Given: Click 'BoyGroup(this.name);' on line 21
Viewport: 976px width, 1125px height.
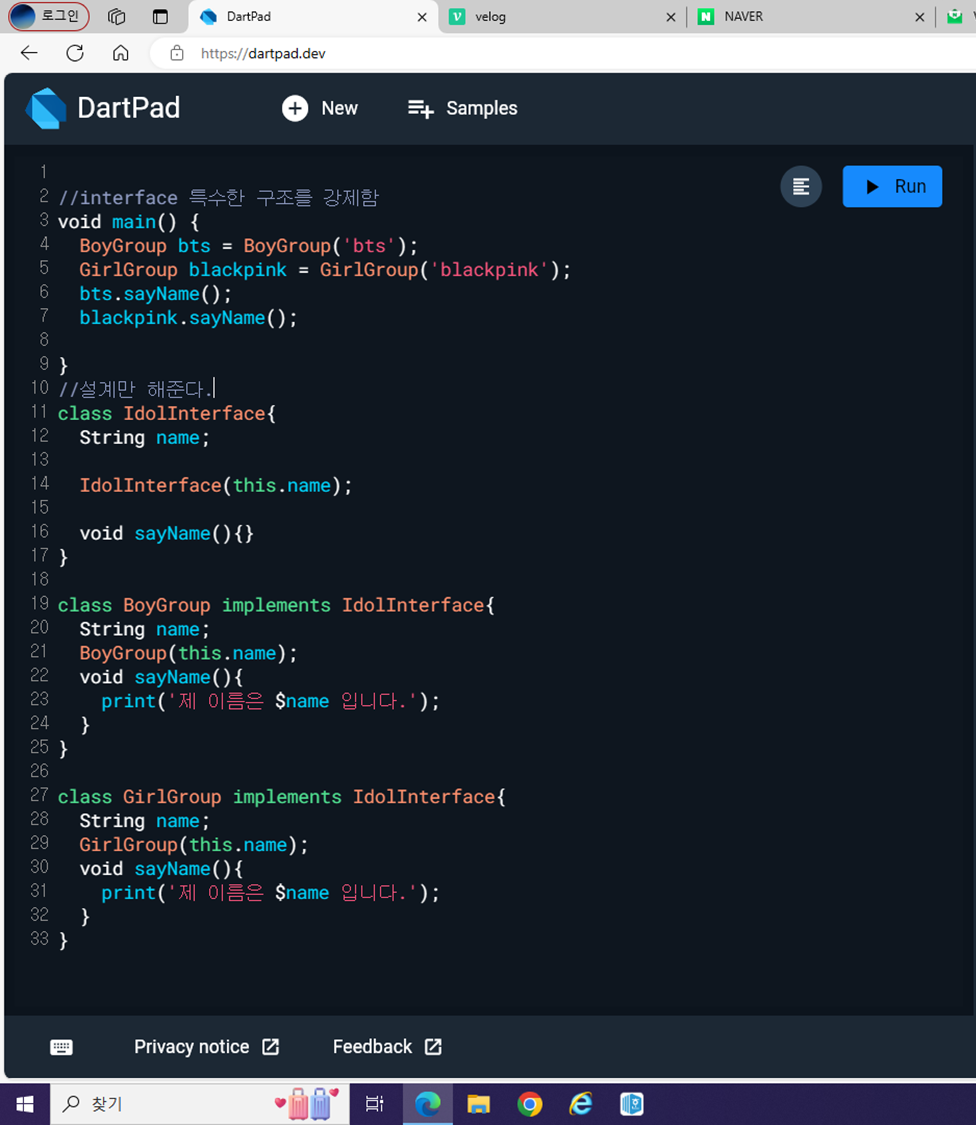Looking at the screenshot, I should pyautogui.click(x=188, y=653).
